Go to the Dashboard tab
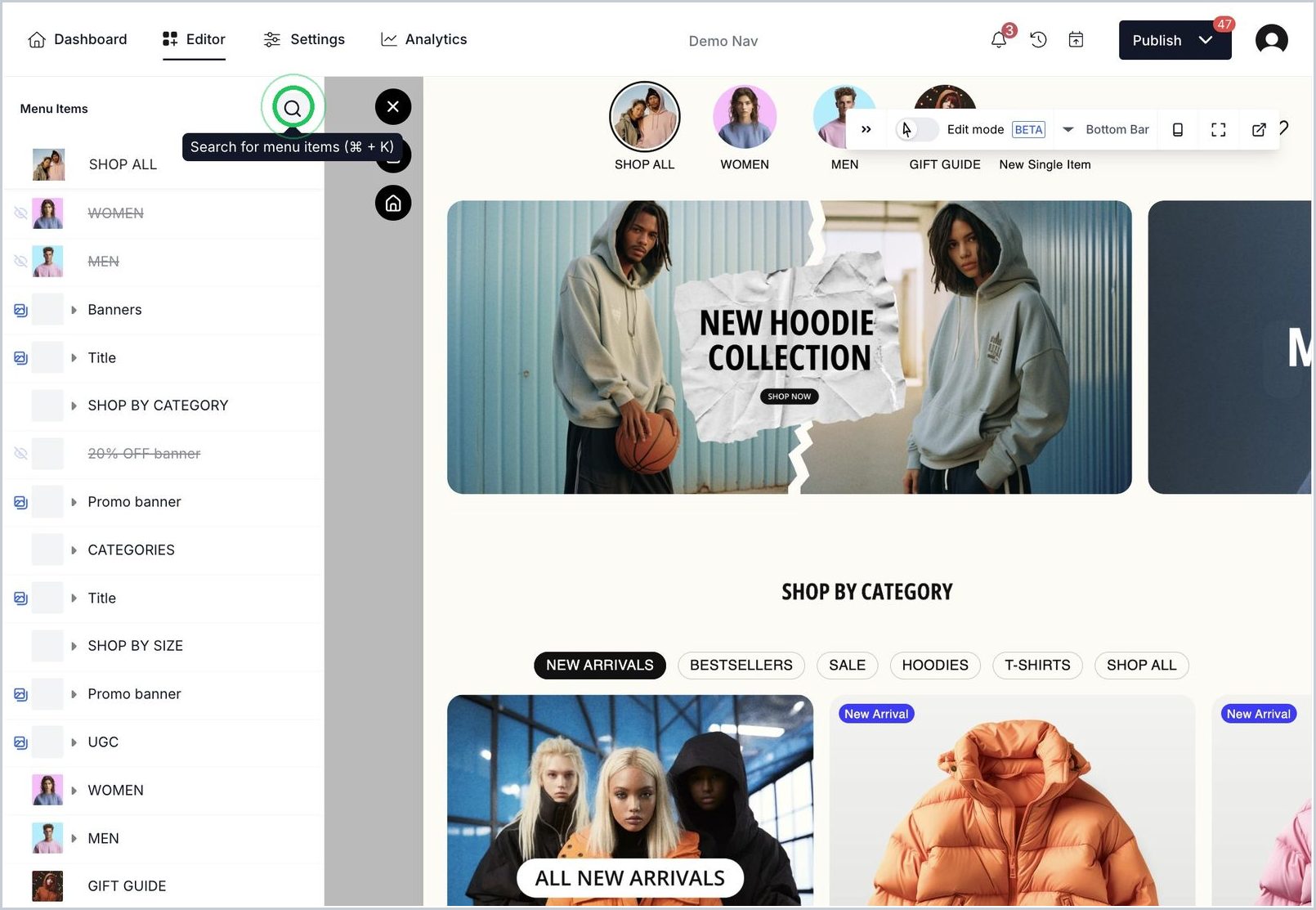1316x910 pixels. [78, 39]
